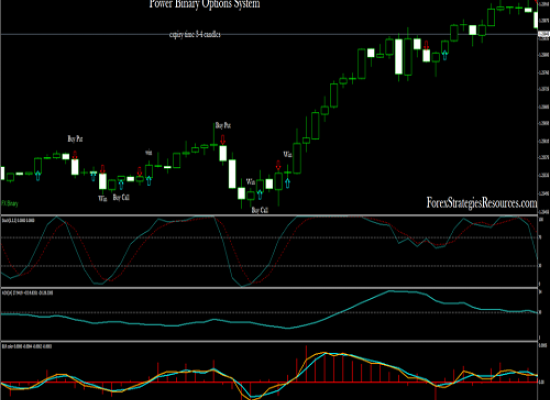Select the expiry time 3-4 candles text
Image resolution: width=550 pixels, height=400 pixels.
click(x=195, y=34)
